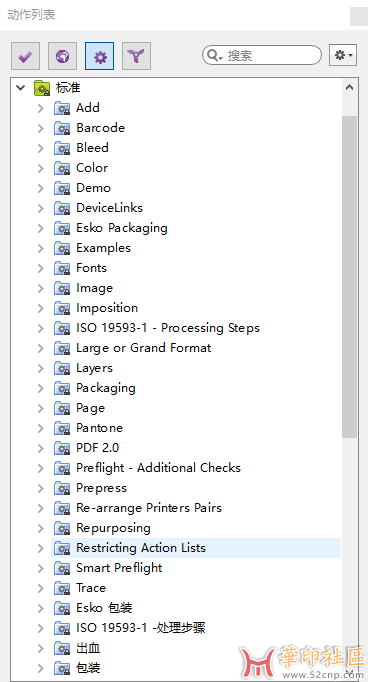The image size is (368, 682).
Task: Expand the Pantone folder chevron
Action: coord(40,428)
